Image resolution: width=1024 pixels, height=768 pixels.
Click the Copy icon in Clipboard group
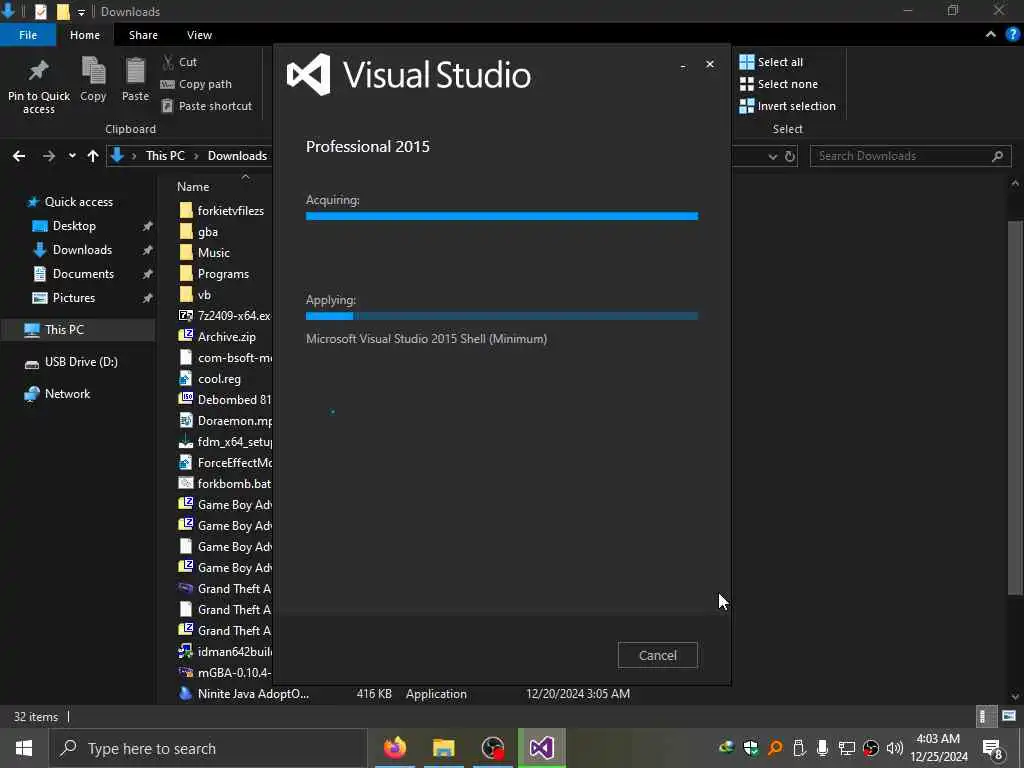(x=93, y=71)
